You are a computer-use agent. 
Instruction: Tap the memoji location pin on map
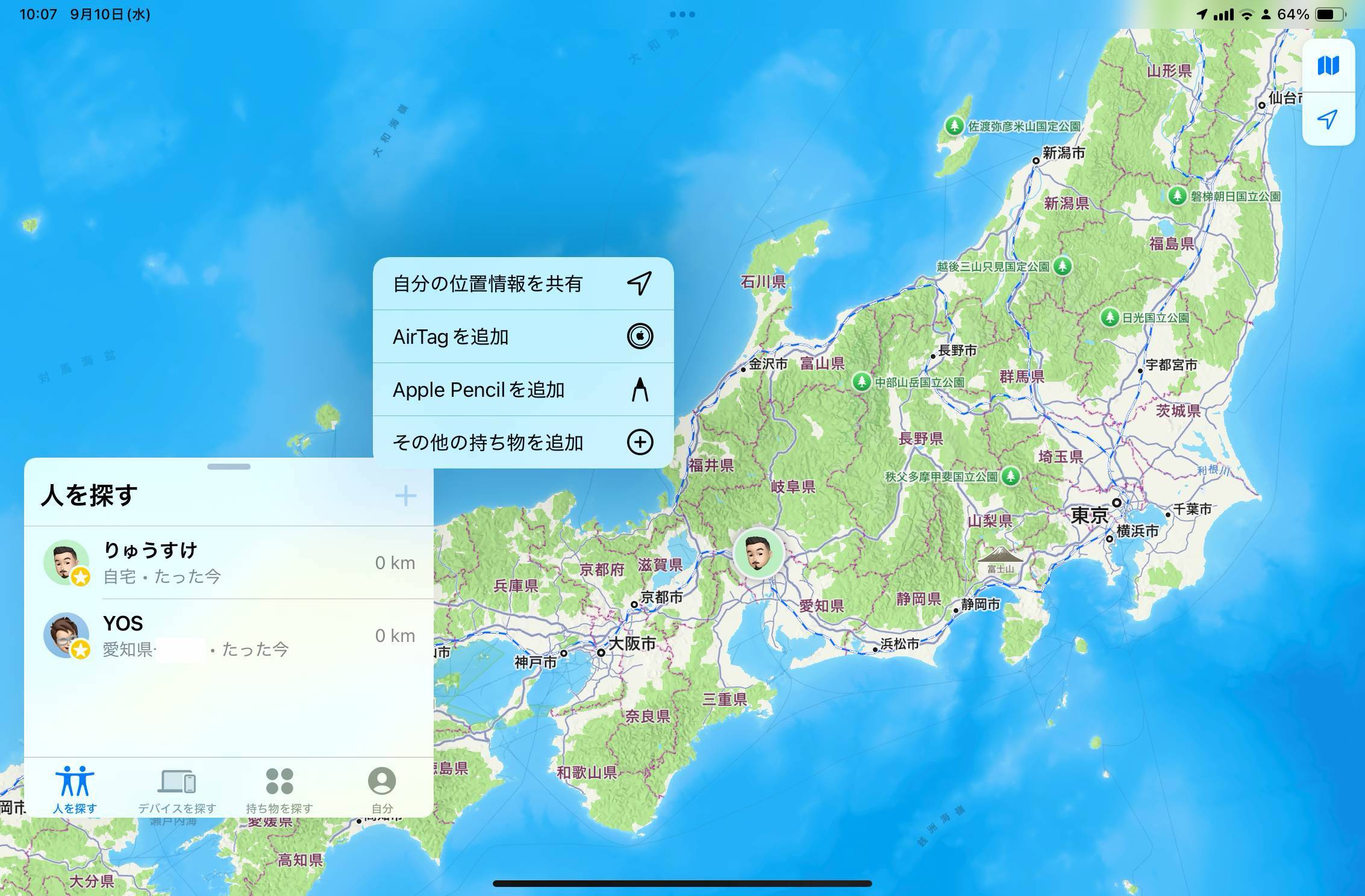tap(758, 553)
